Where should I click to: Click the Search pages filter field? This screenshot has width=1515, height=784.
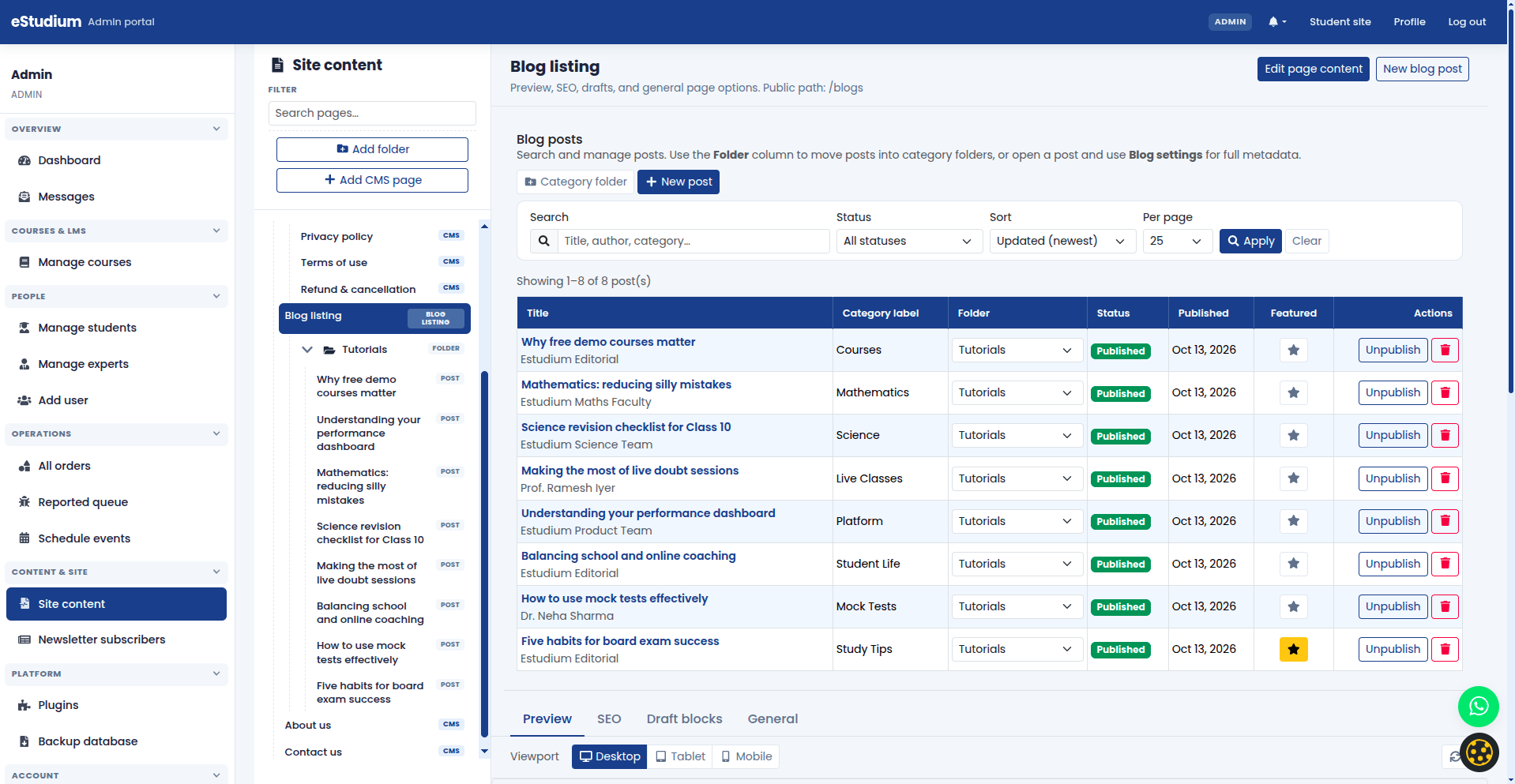(x=372, y=113)
